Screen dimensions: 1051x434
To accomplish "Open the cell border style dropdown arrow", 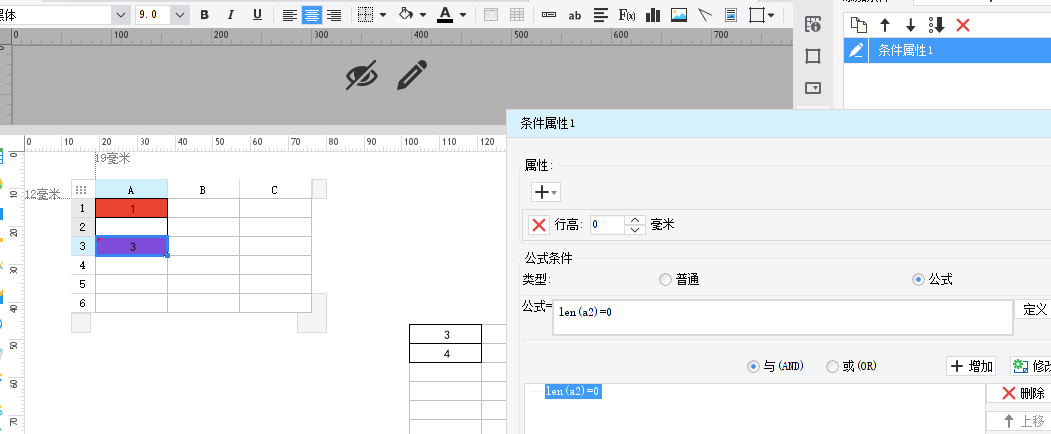I will coord(383,15).
